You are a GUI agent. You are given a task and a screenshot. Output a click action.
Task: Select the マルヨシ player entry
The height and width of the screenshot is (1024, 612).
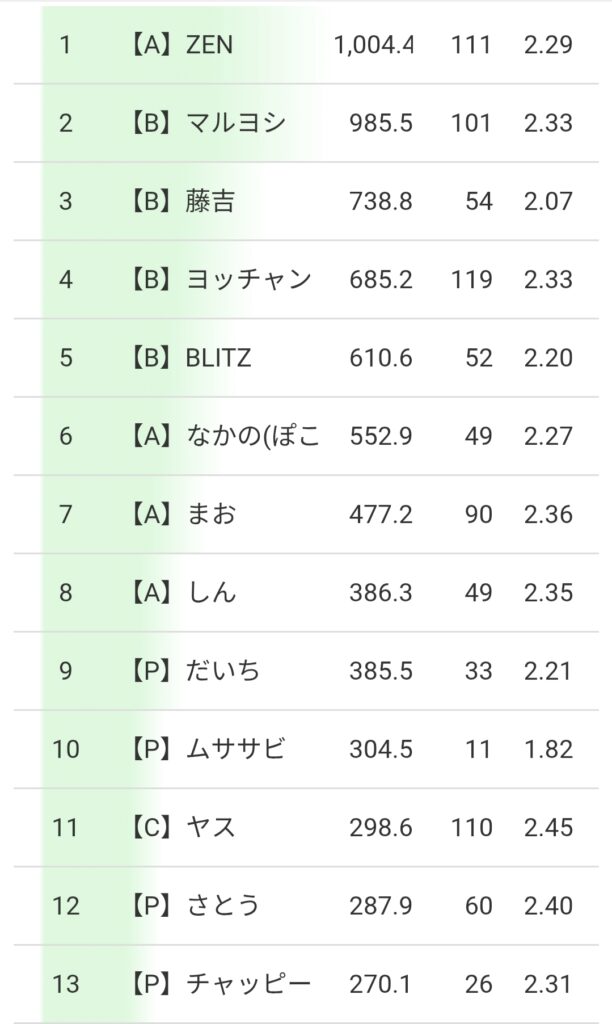coord(236,123)
